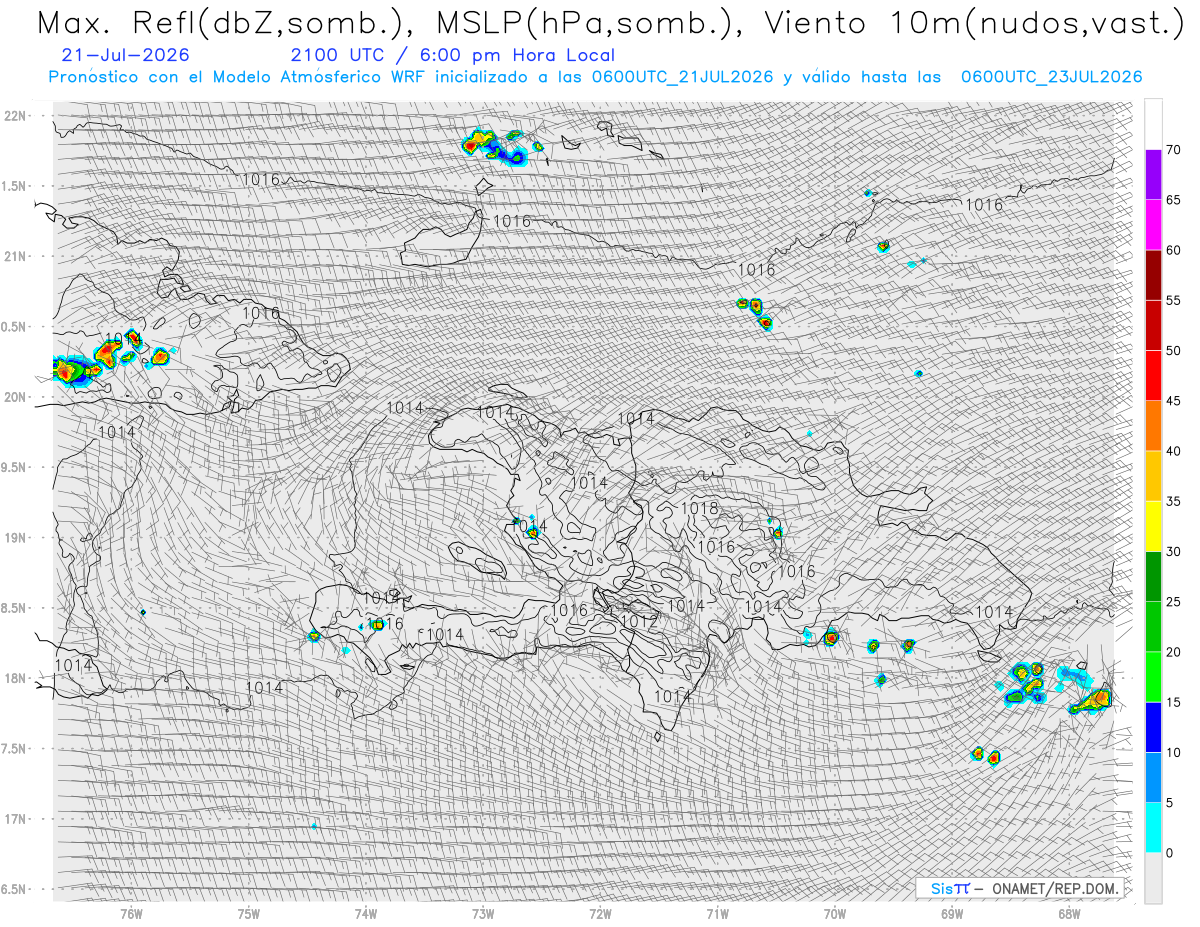This screenshot has height=927, width=1200.
Task: Click the colorbar value "20"
Action: (1173, 652)
